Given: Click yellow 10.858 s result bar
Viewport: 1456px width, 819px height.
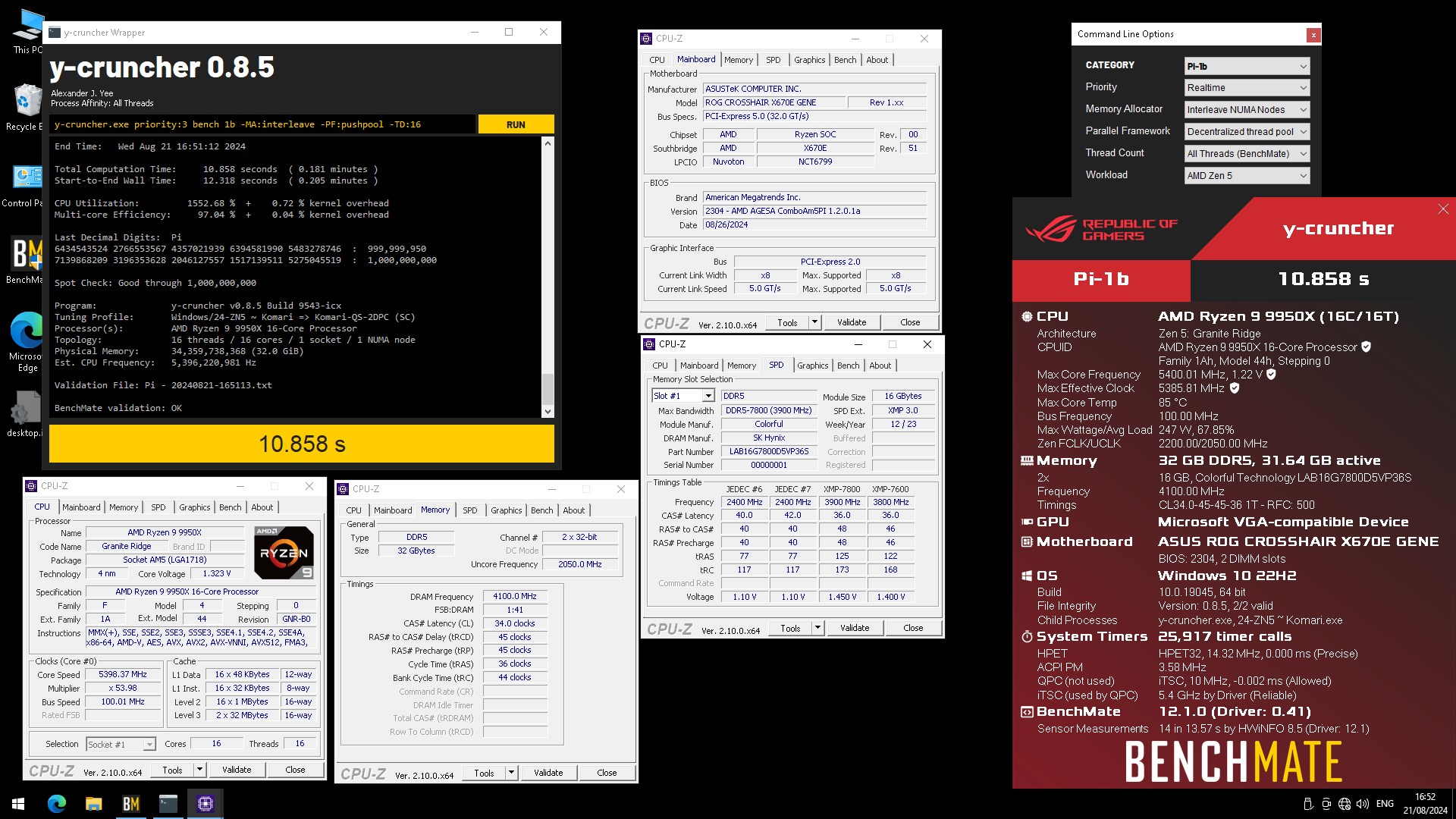Looking at the screenshot, I should (302, 444).
